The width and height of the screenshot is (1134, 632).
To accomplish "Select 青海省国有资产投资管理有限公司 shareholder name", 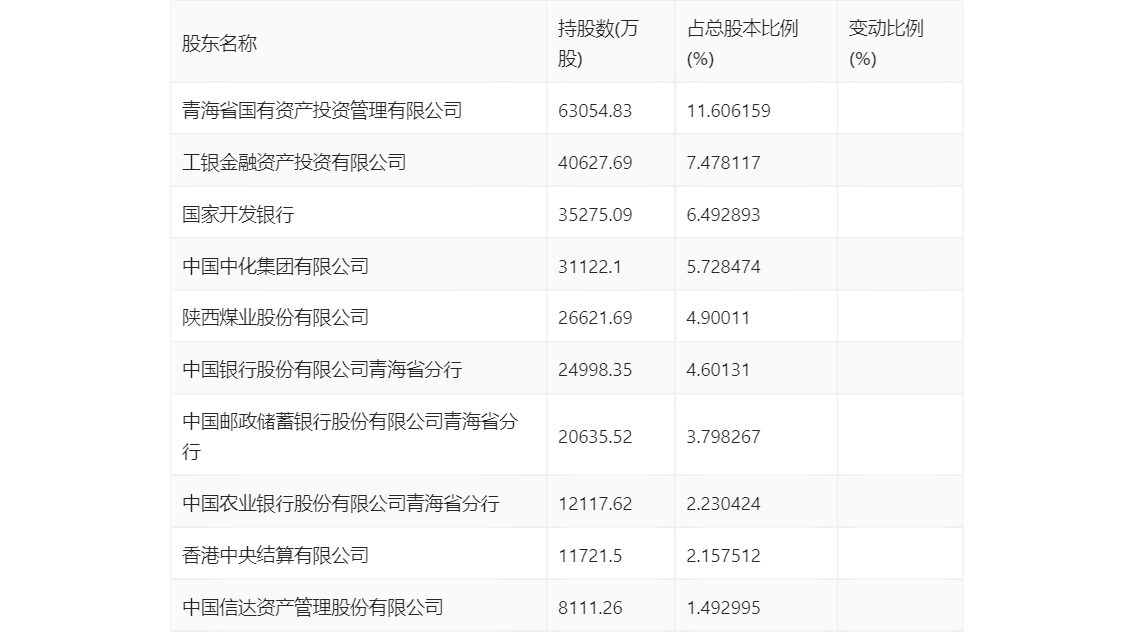I will [x=322, y=111].
